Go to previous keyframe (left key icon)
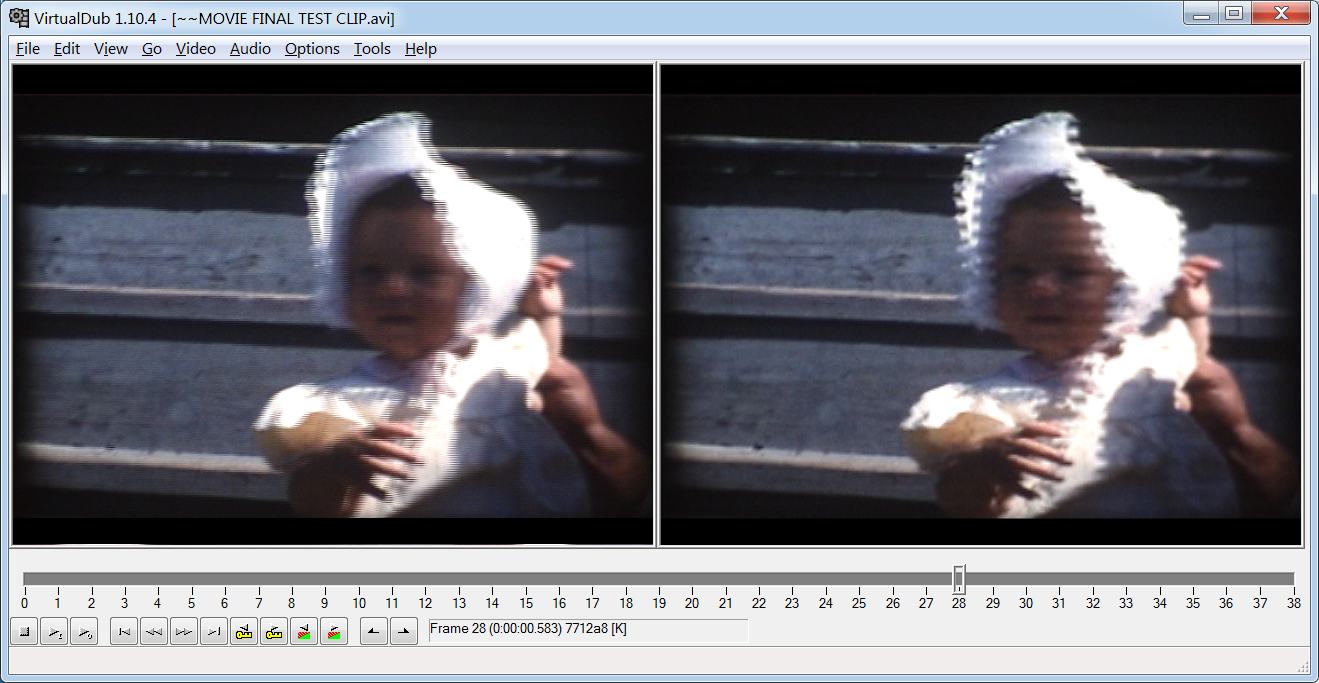Image resolution: width=1319 pixels, height=683 pixels. click(x=244, y=631)
